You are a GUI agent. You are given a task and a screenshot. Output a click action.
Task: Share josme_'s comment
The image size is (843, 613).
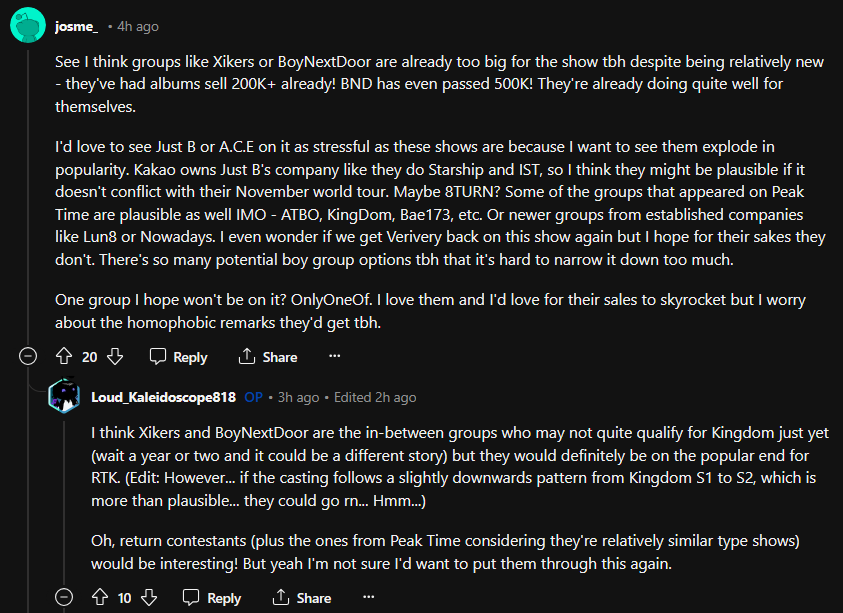click(x=268, y=357)
